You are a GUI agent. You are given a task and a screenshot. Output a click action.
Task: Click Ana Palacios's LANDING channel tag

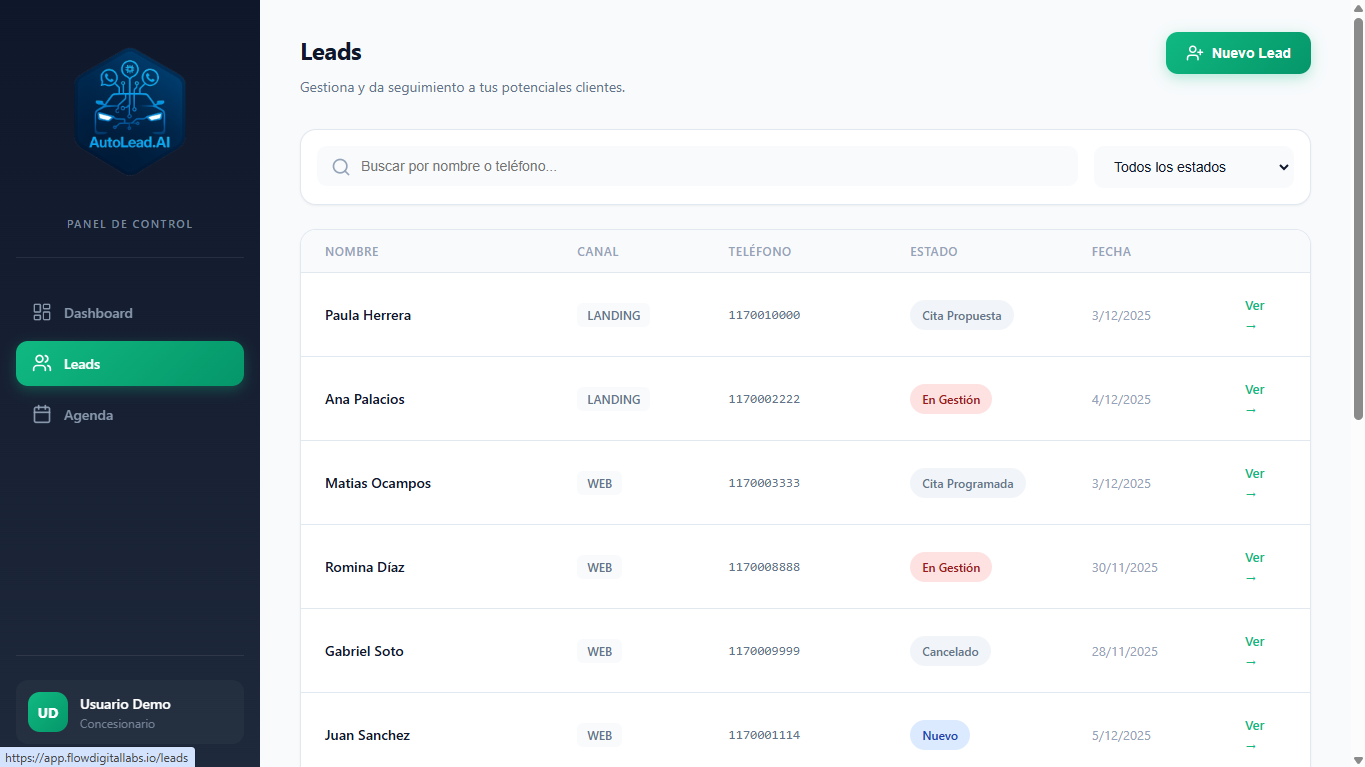pos(614,399)
